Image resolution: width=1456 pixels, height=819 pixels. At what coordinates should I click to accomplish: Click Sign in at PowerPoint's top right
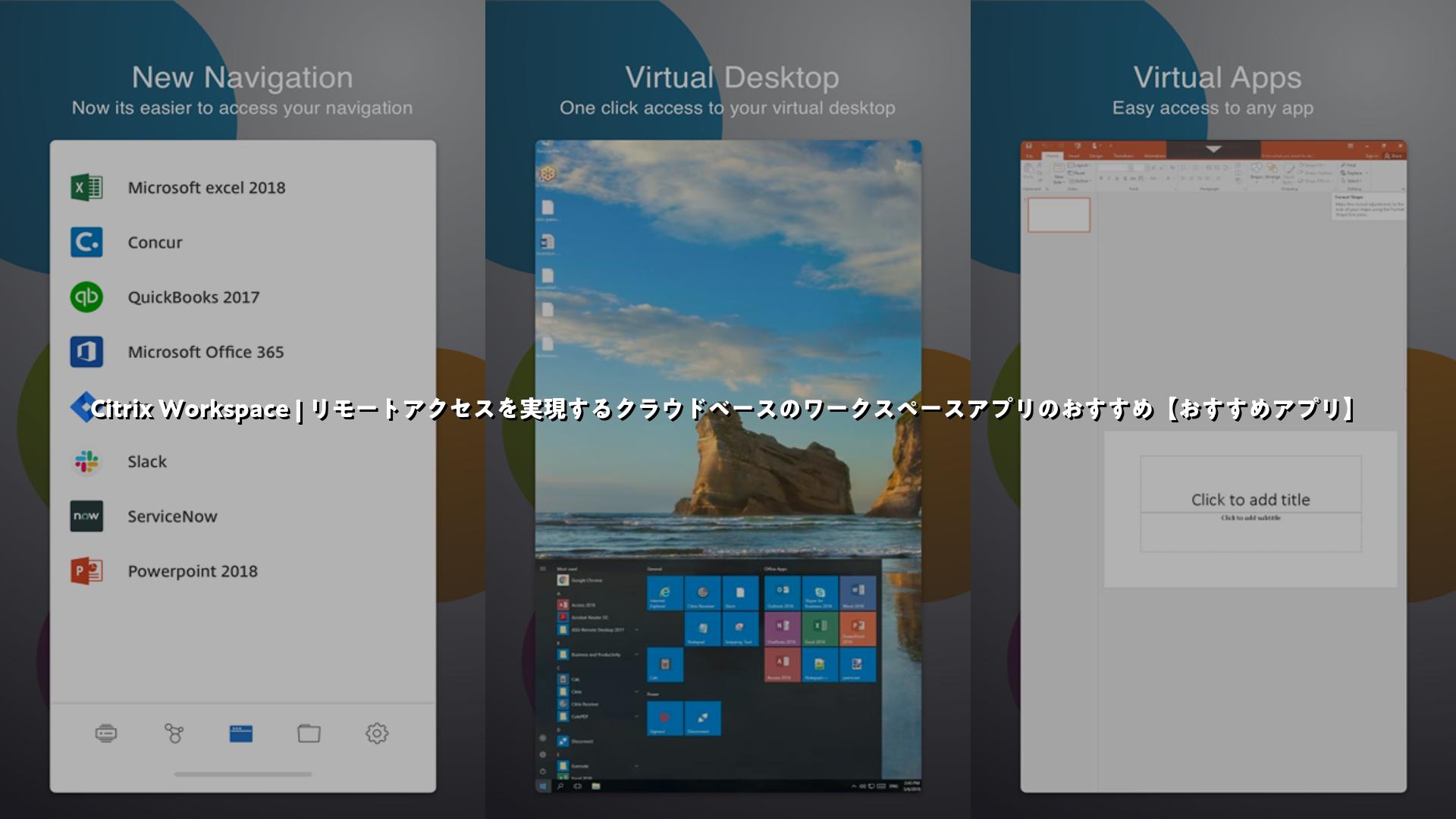point(1373,155)
